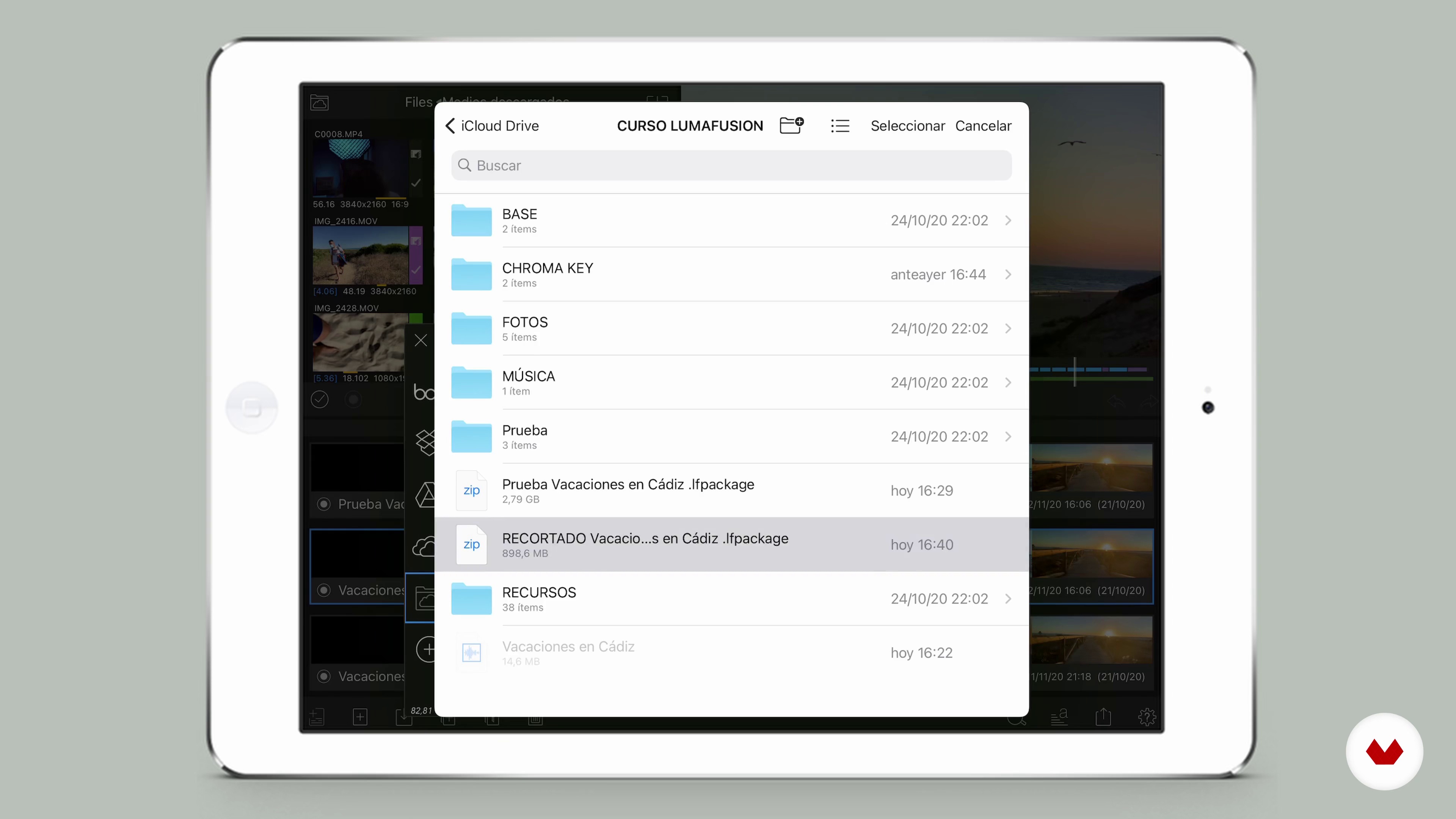Click zip icon of Prueba Vacaciones package
The width and height of the screenshot is (1456, 819).
[x=471, y=491]
